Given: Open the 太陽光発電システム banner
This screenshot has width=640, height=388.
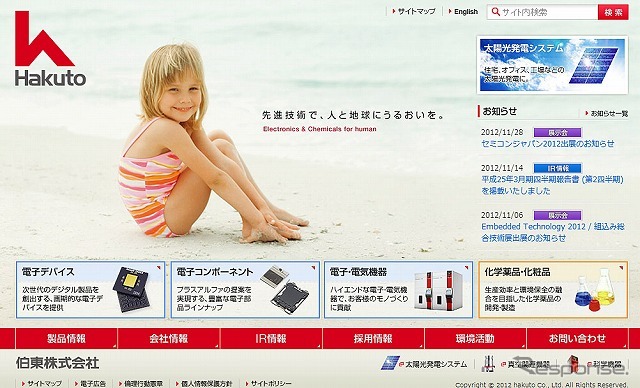Looking at the screenshot, I should click(552, 65).
